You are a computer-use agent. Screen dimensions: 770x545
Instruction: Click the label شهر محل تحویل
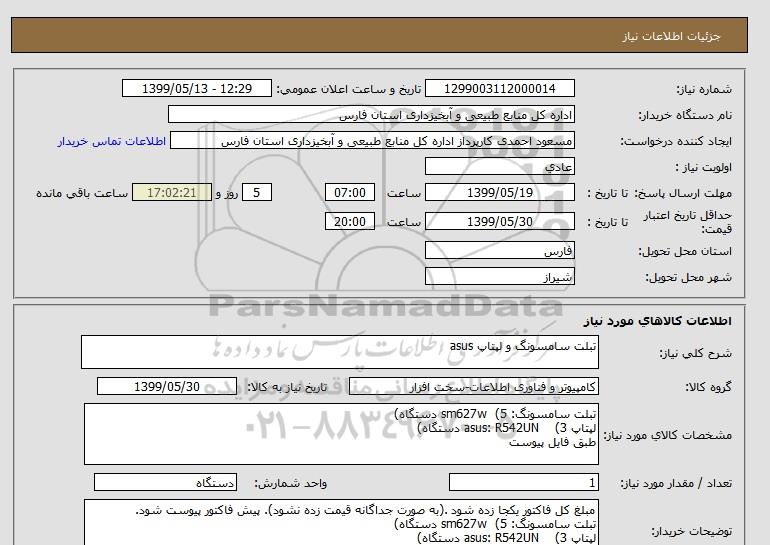688,277
